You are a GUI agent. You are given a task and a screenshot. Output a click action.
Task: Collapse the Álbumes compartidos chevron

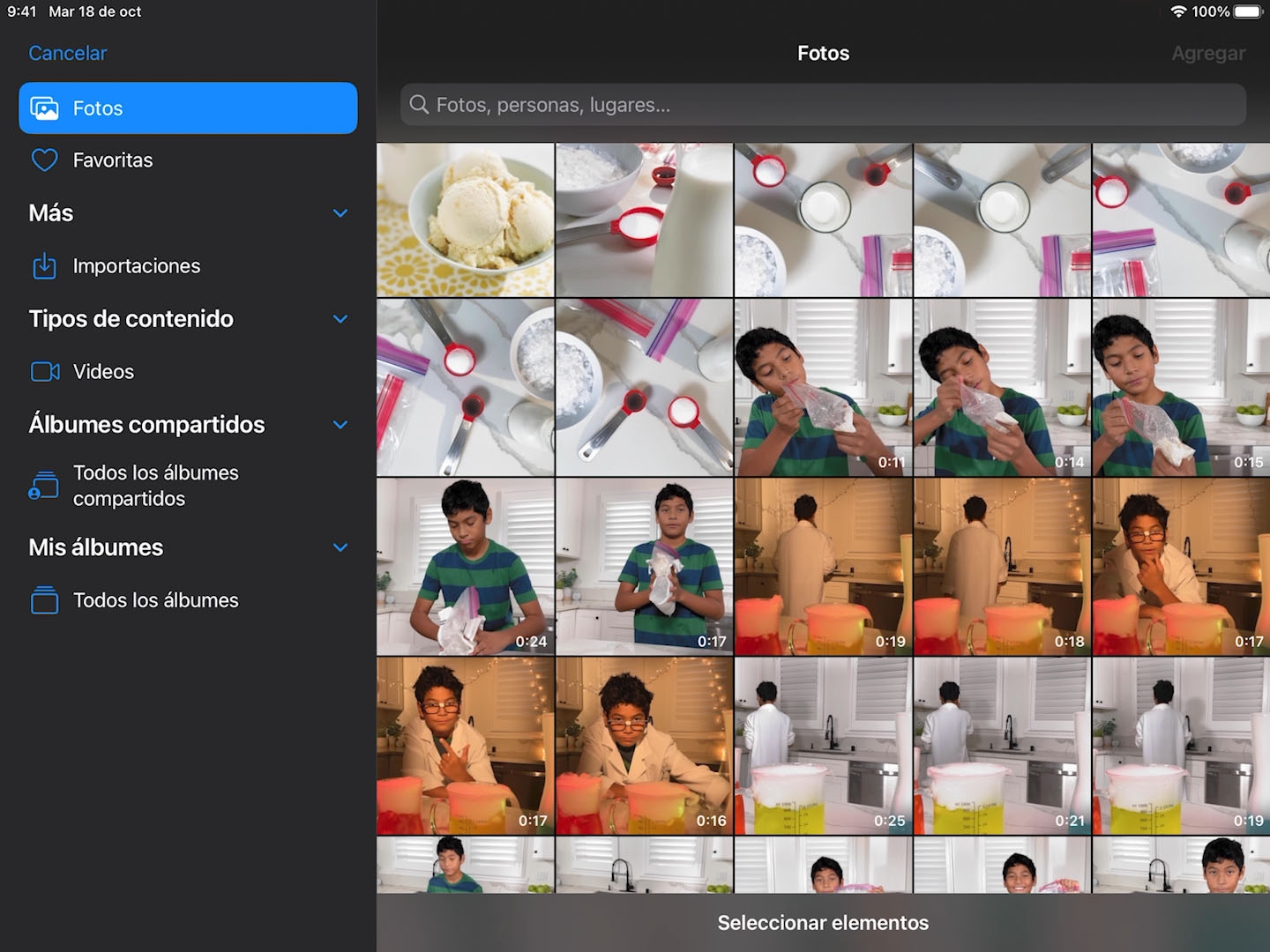[x=340, y=425]
